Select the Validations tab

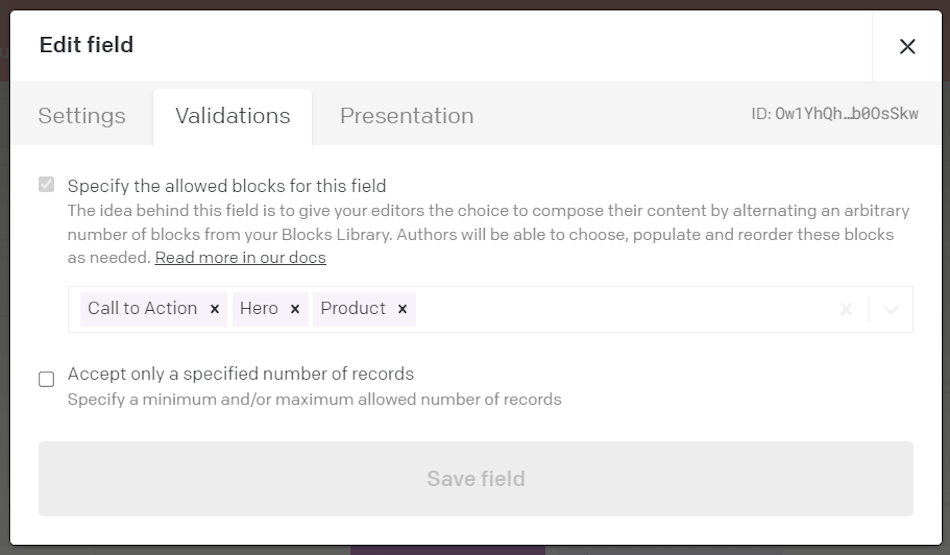pyautogui.click(x=233, y=116)
